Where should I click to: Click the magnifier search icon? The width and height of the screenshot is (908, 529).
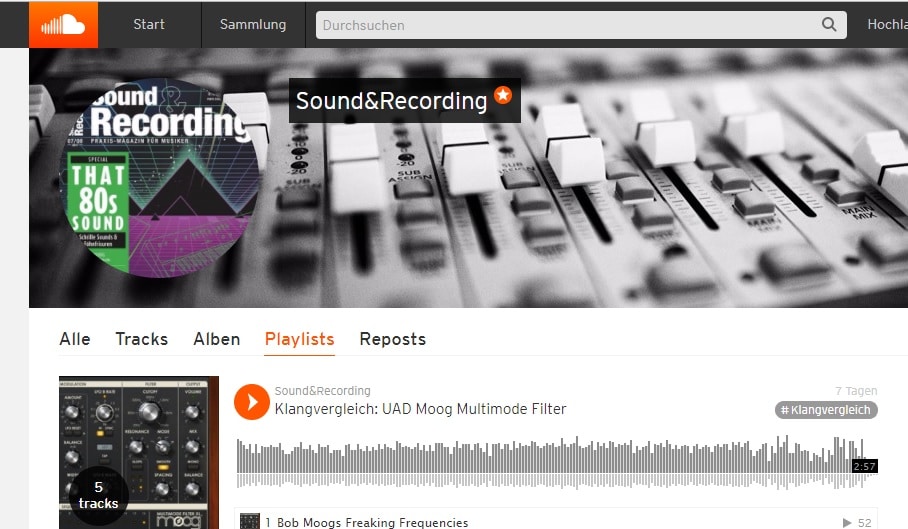click(x=829, y=24)
